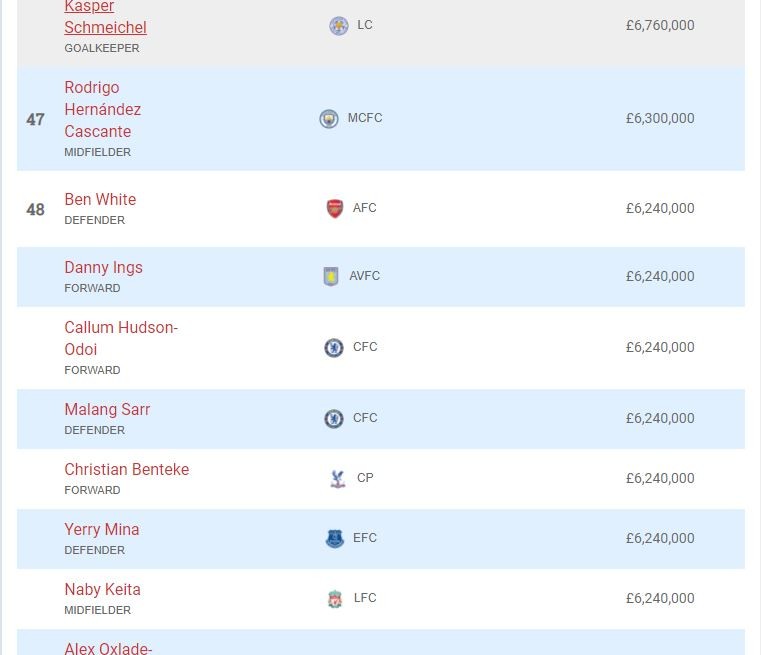Open Alex Oxlade- player link at bottom
The image size is (763, 655).
(x=108, y=647)
